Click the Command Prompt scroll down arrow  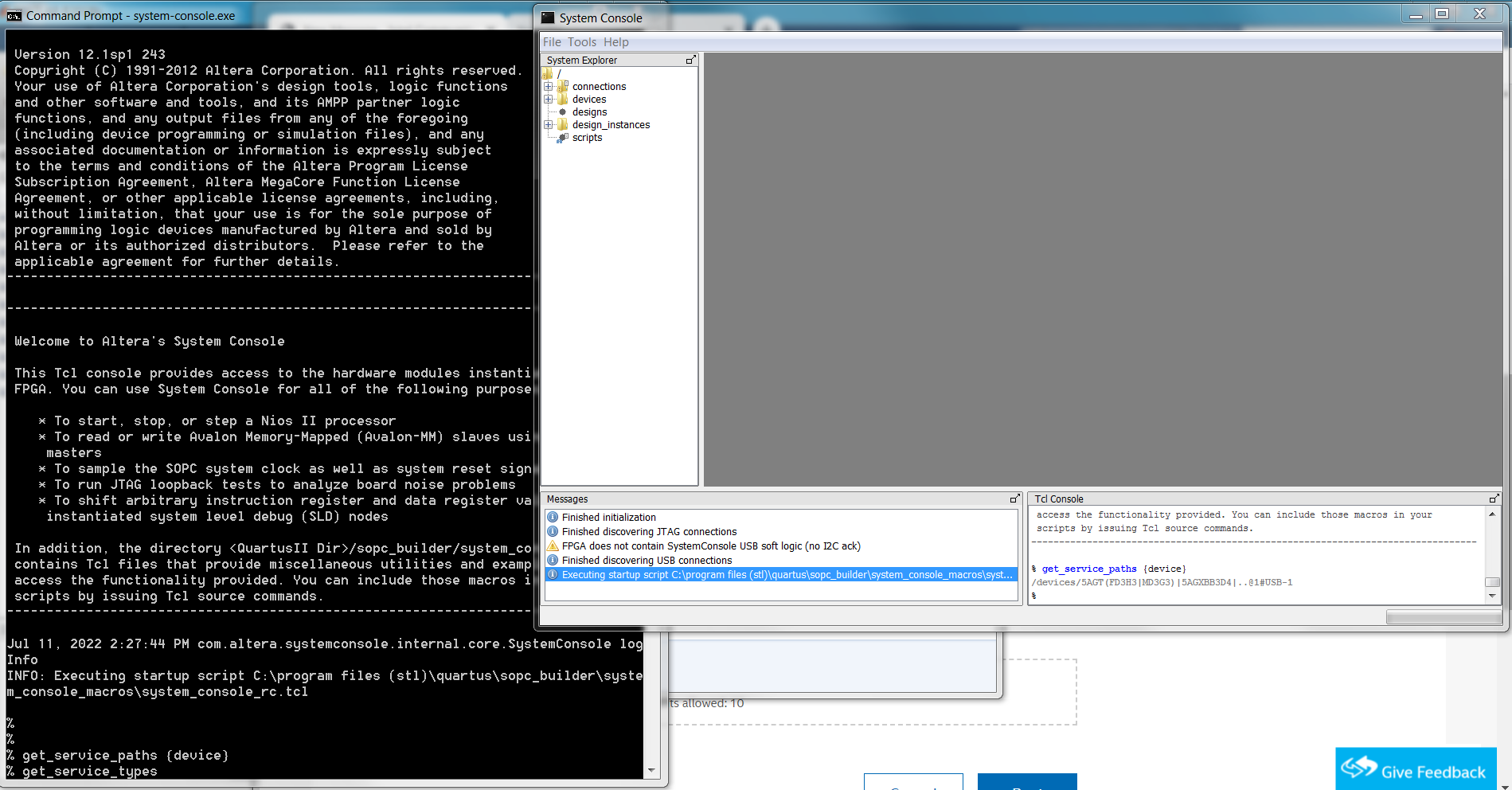(652, 770)
